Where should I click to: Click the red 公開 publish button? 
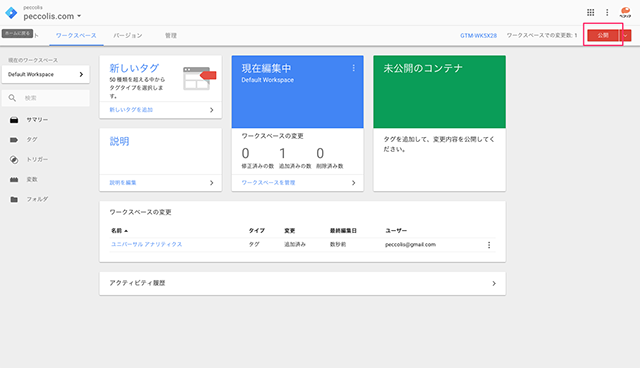pos(603,35)
